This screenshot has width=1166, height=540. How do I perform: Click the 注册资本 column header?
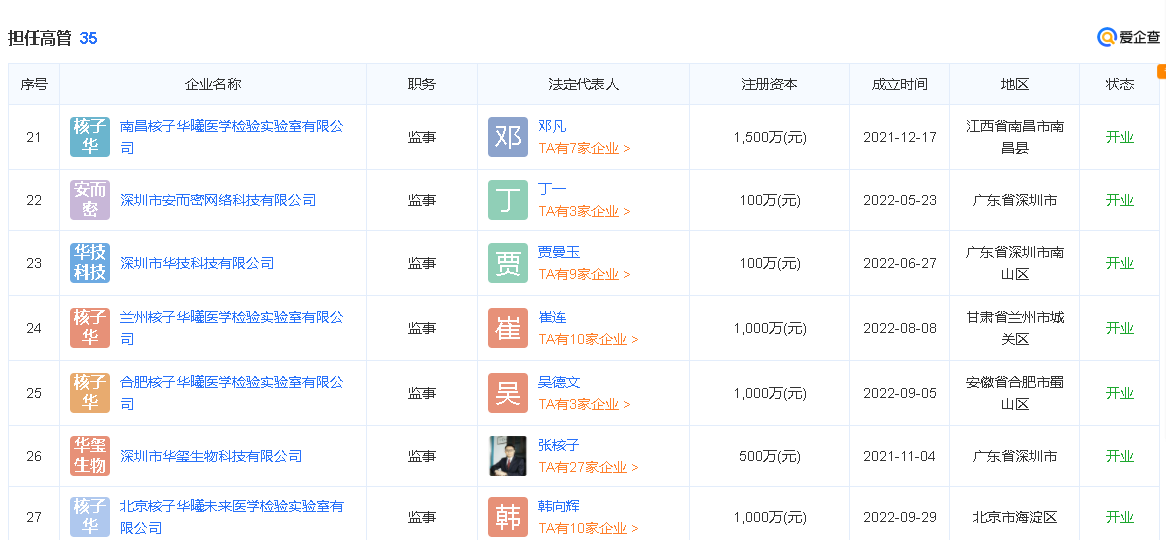(770, 84)
